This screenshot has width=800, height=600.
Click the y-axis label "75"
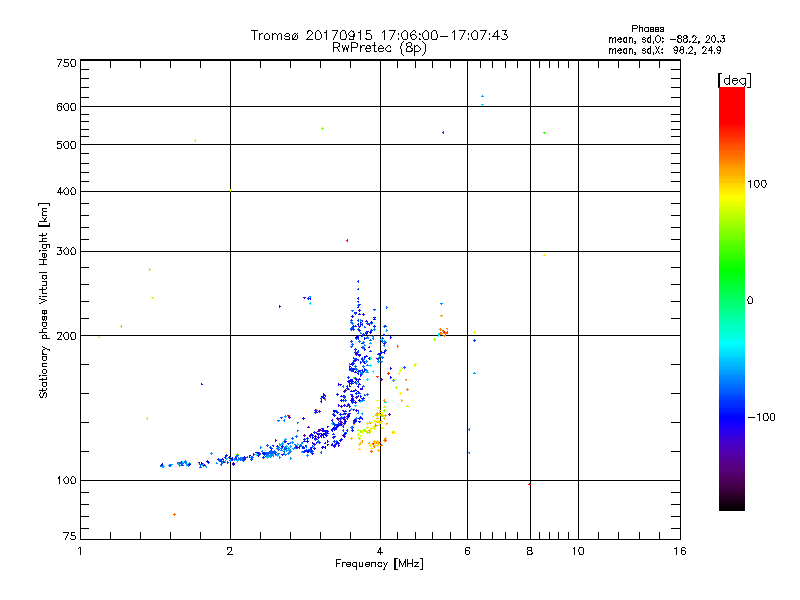tap(70, 536)
